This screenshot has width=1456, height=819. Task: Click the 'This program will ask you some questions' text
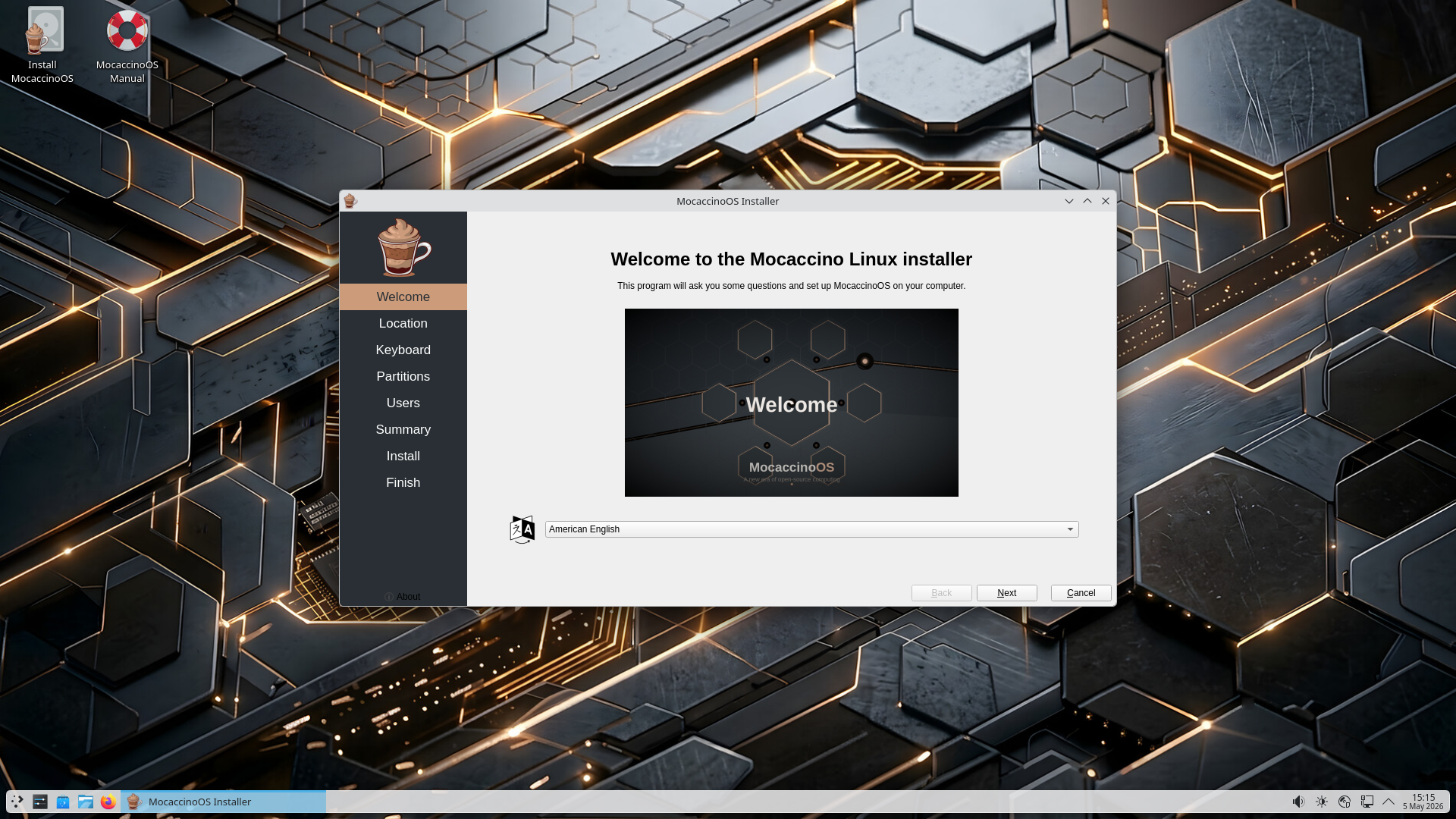pos(791,286)
